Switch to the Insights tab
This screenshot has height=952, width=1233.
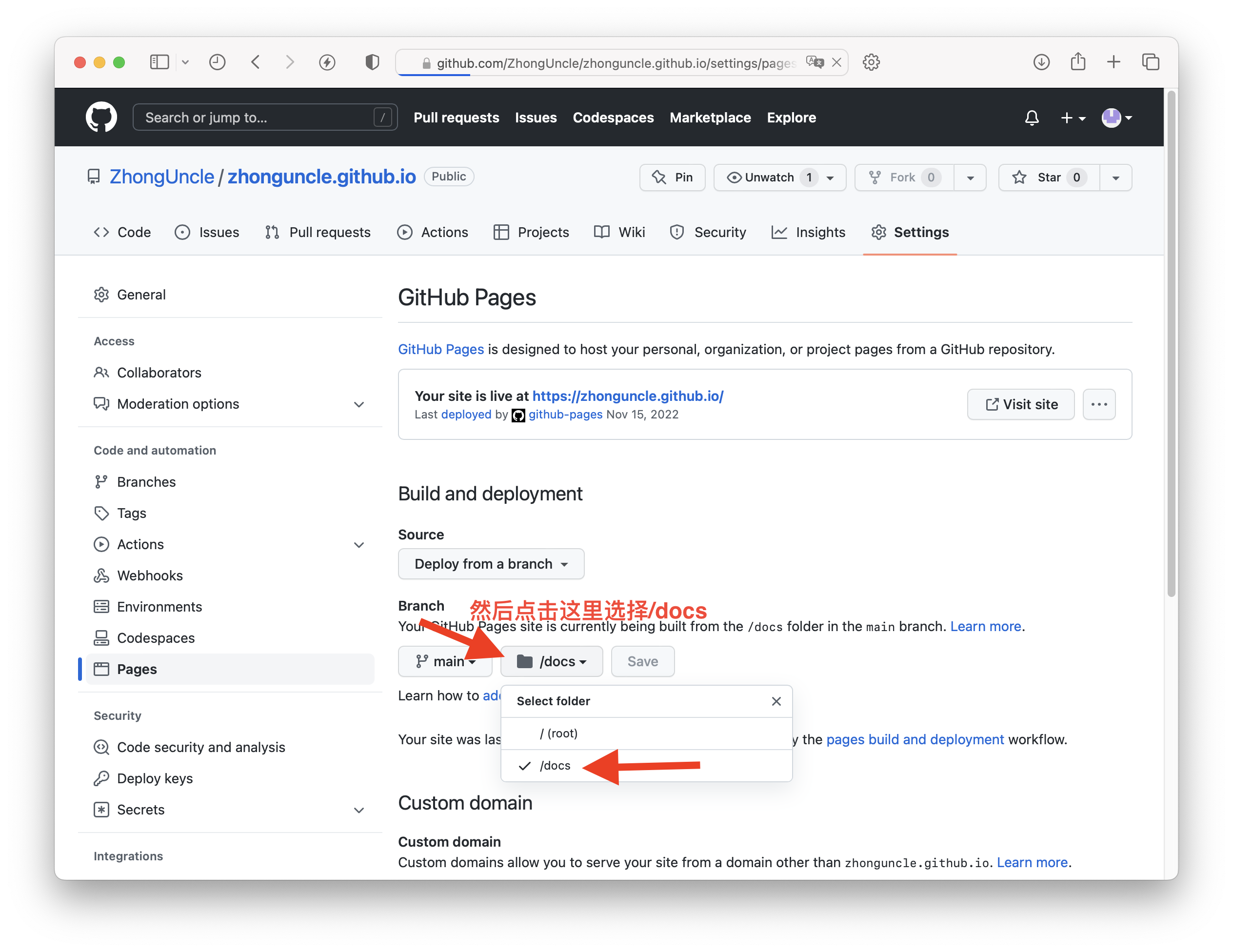pos(808,232)
